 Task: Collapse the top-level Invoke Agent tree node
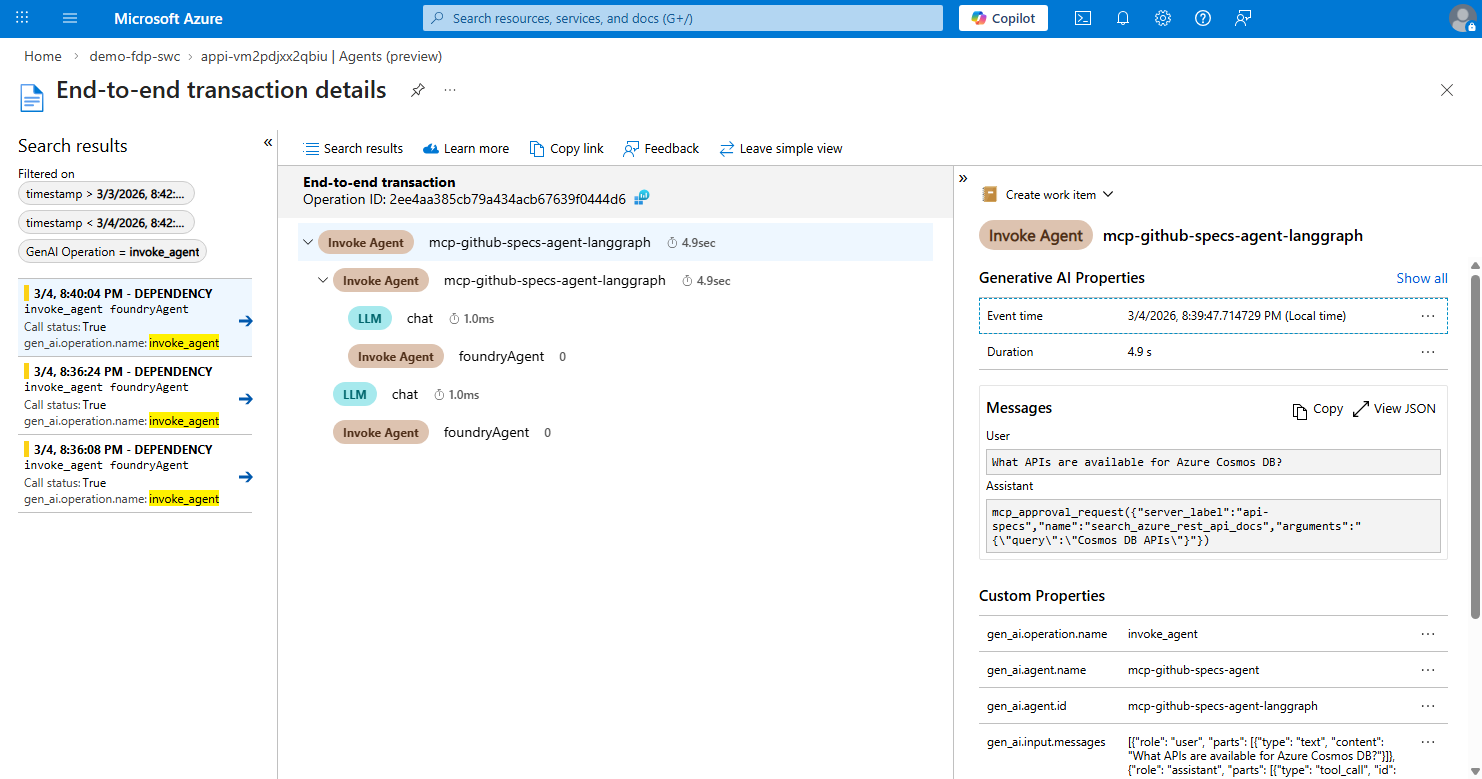click(x=307, y=242)
